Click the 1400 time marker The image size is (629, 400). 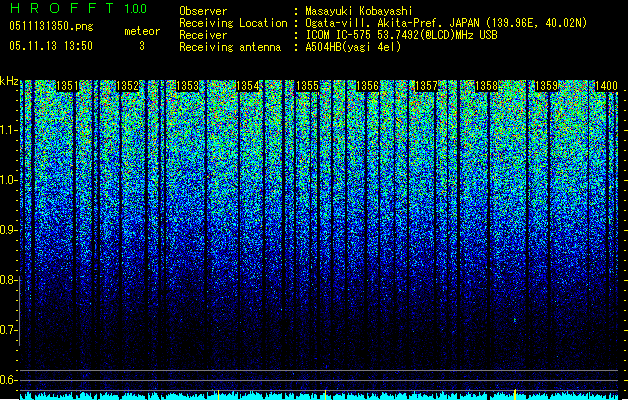[606, 86]
